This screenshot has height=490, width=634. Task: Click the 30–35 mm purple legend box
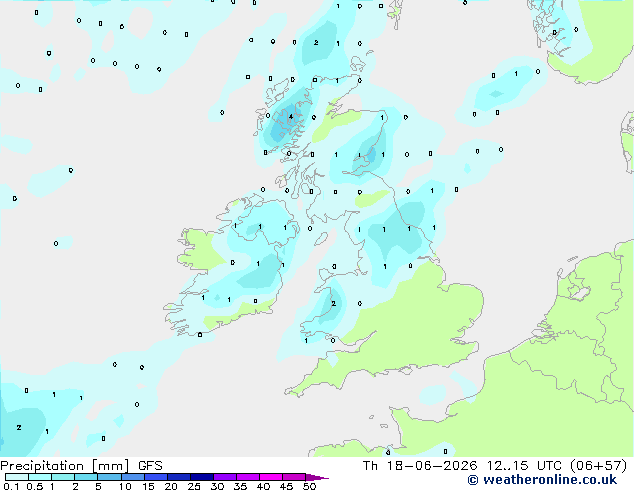[225, 477]
